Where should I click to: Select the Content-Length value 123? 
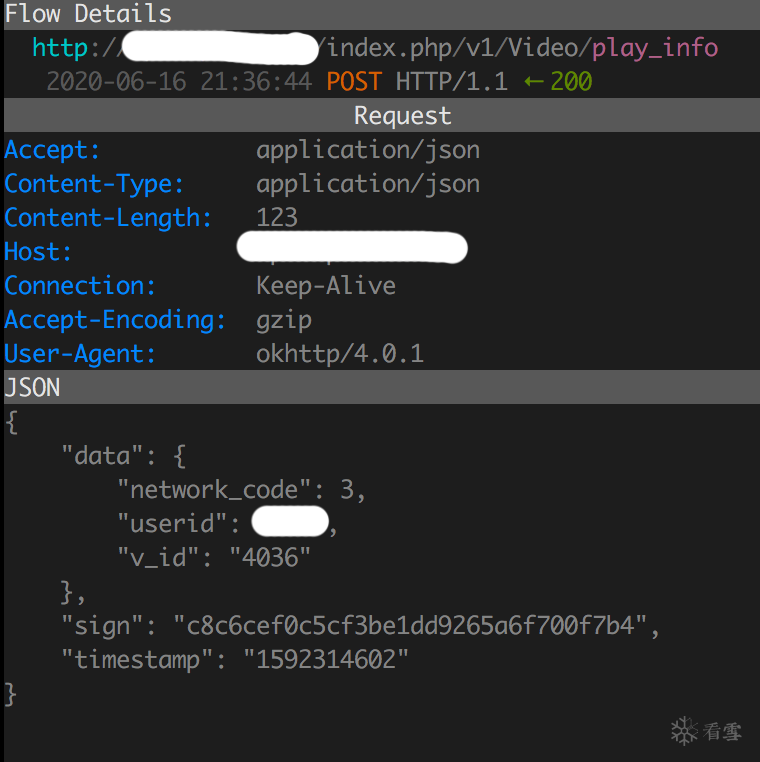(277, 218)
